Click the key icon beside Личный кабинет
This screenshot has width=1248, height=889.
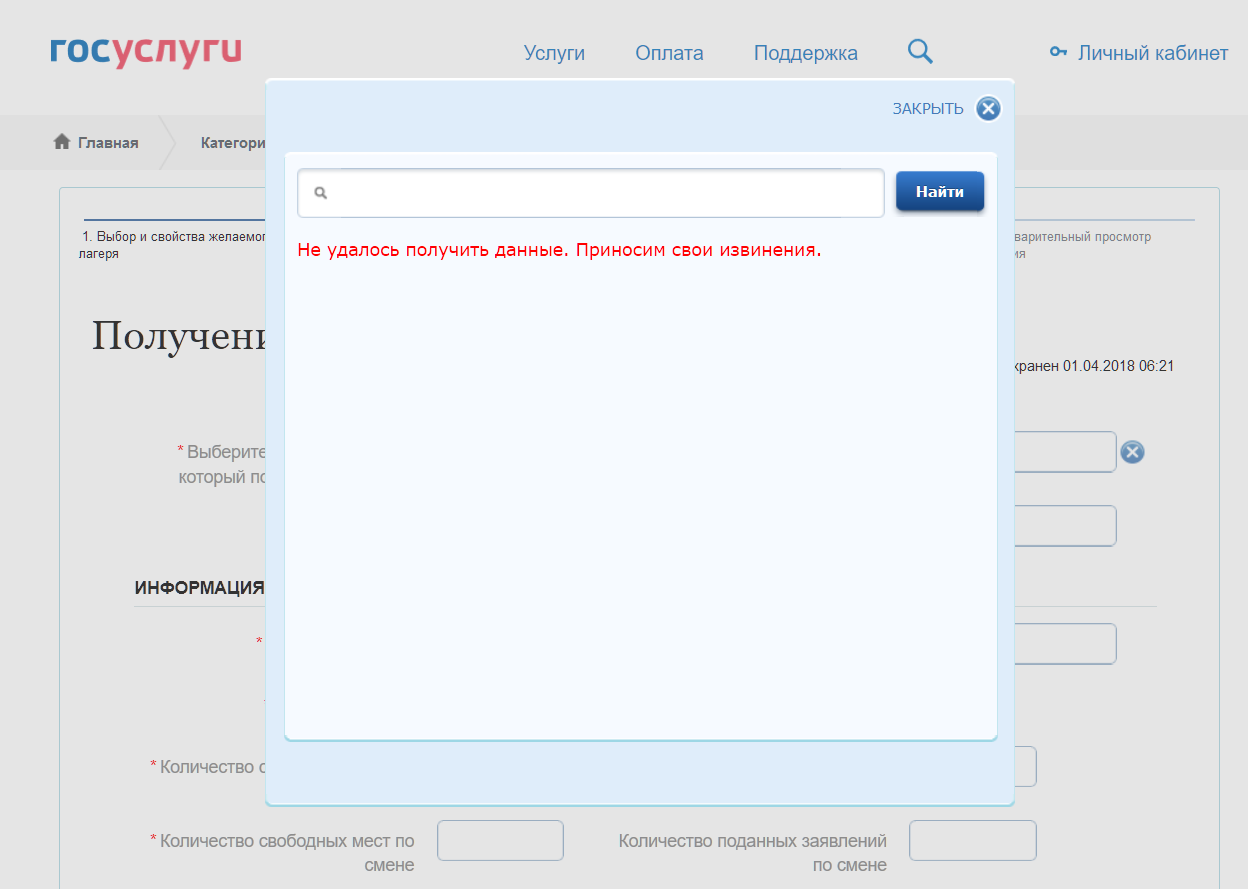1058,53
